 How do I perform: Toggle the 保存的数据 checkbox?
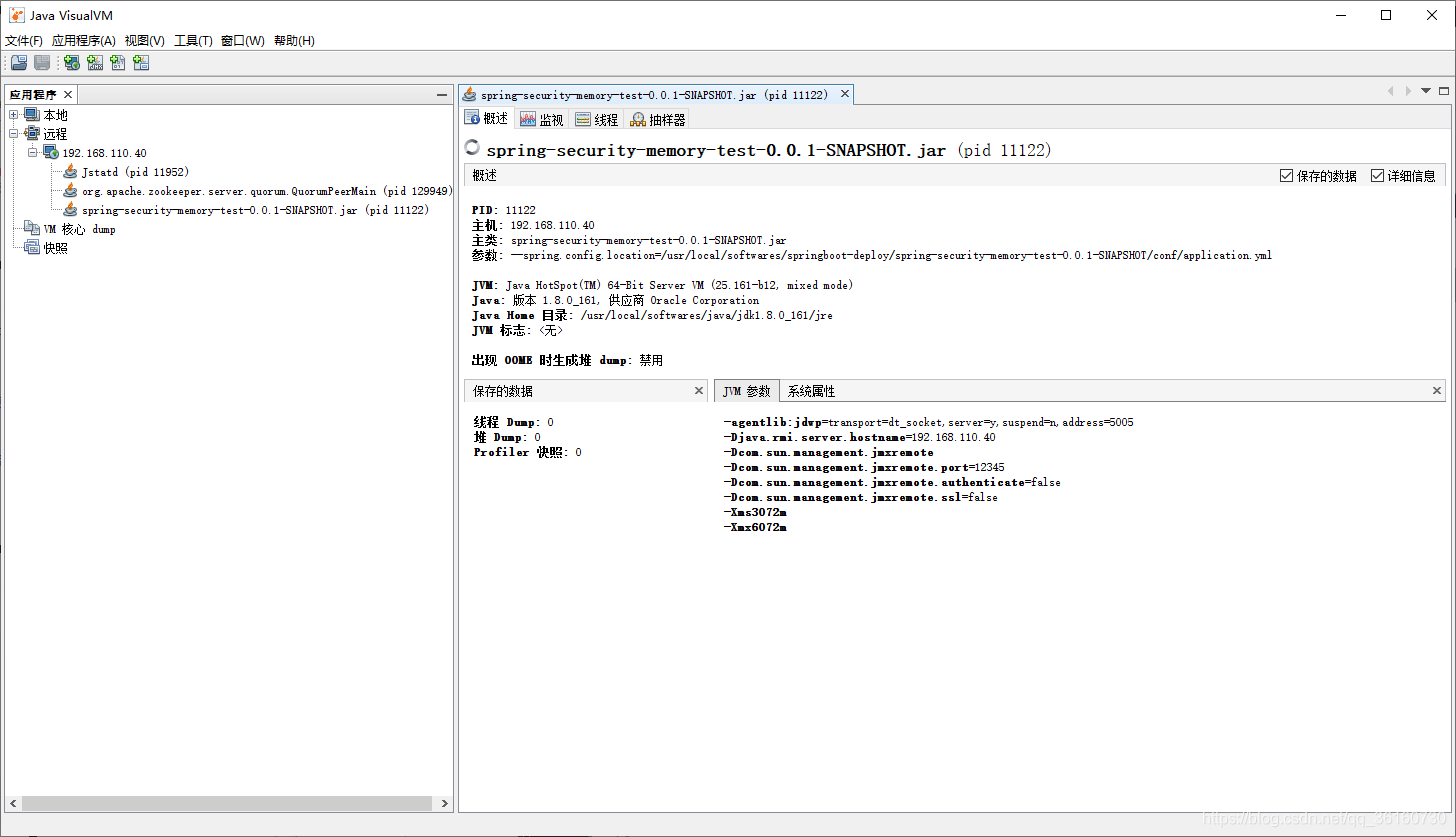[1286, 176]
